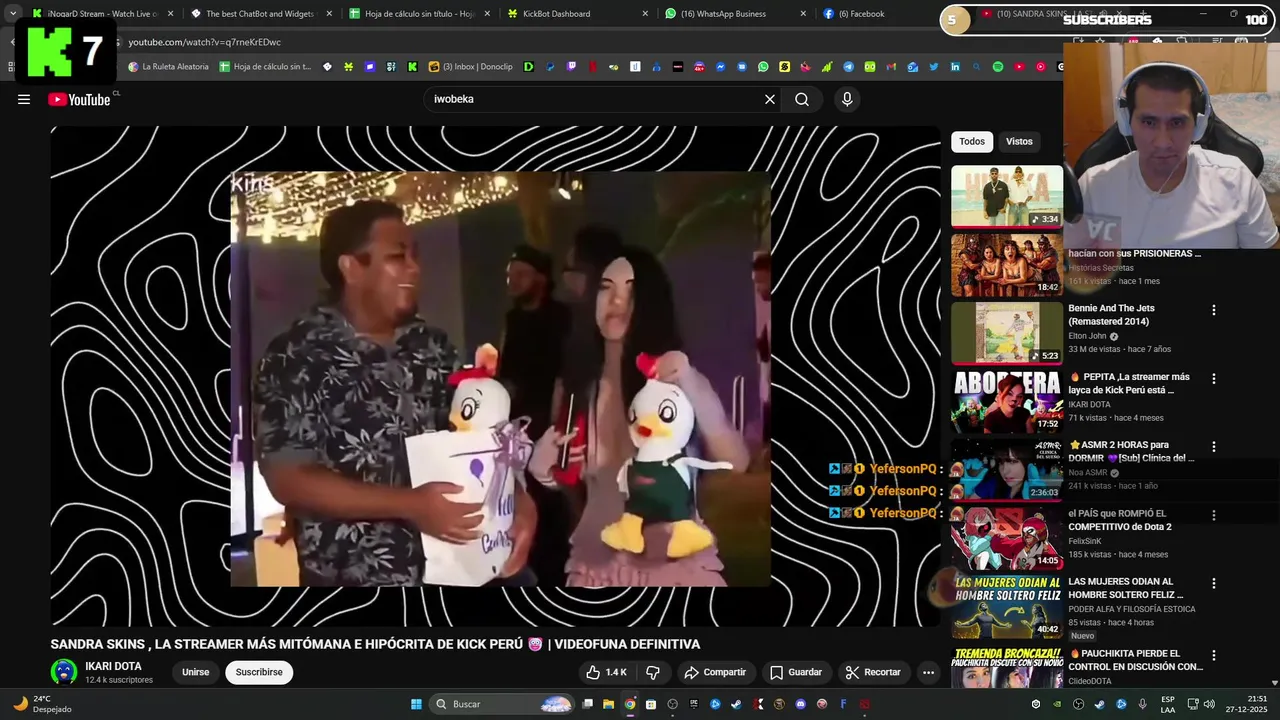Open Bennie And The Jets title link
Screen dimensions: 1280x720
pyautogui.click(x=1111, y=315)
